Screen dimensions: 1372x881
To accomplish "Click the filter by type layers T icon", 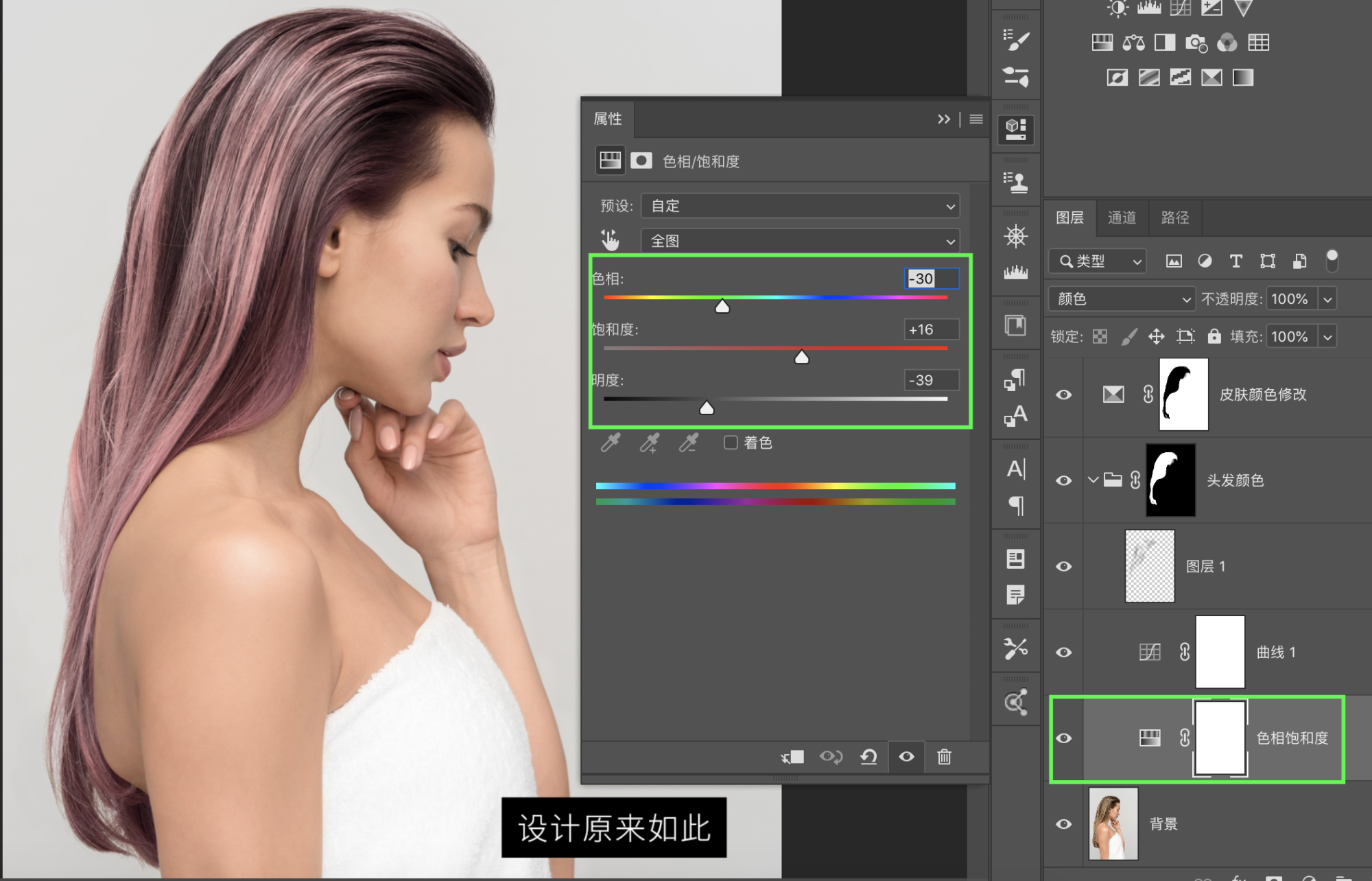I will coord(1235,261).
